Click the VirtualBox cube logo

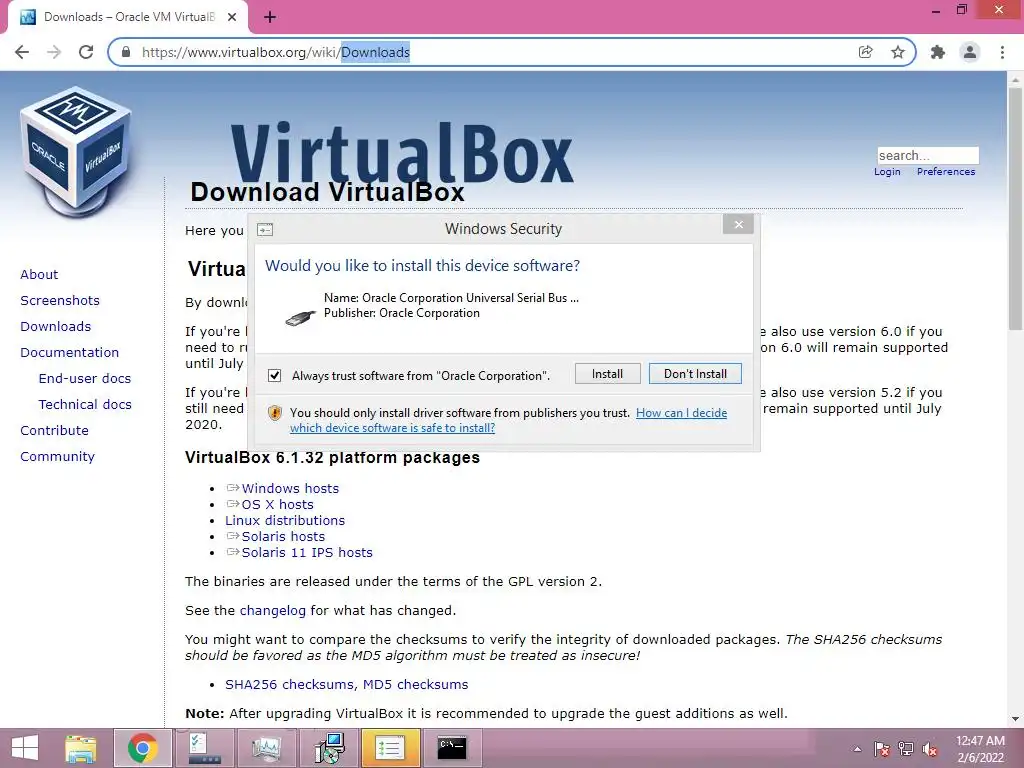(x=76, y=151)
